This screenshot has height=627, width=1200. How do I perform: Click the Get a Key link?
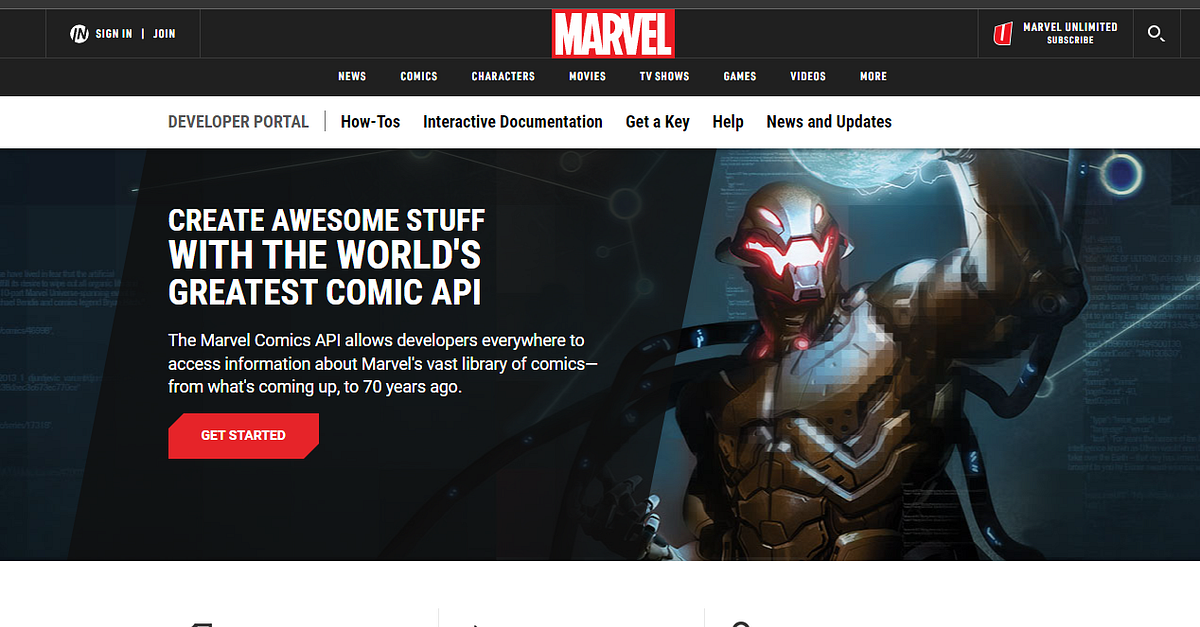[657, 122]
